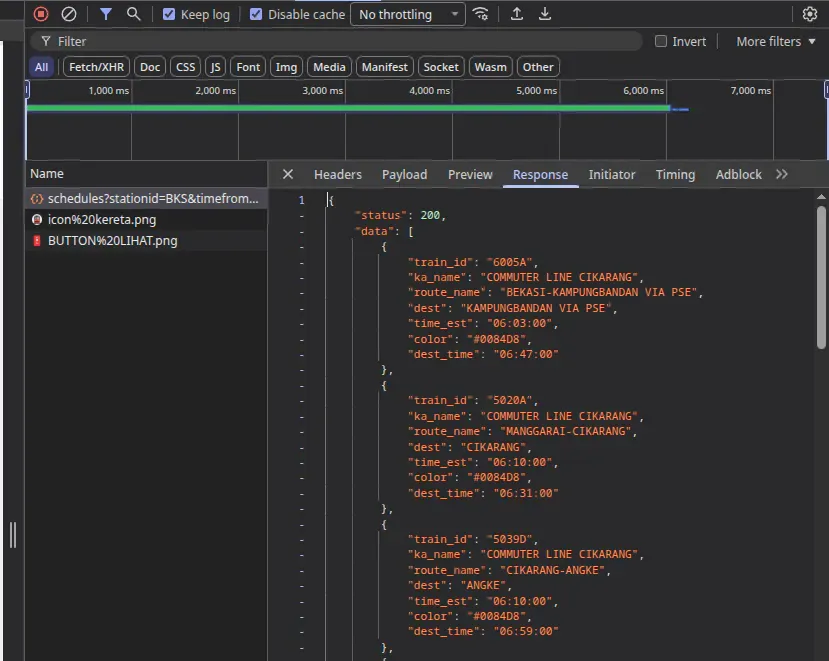Toggle Keep log checkbox
Screen dimensions: 829x661
click(169, 14)
